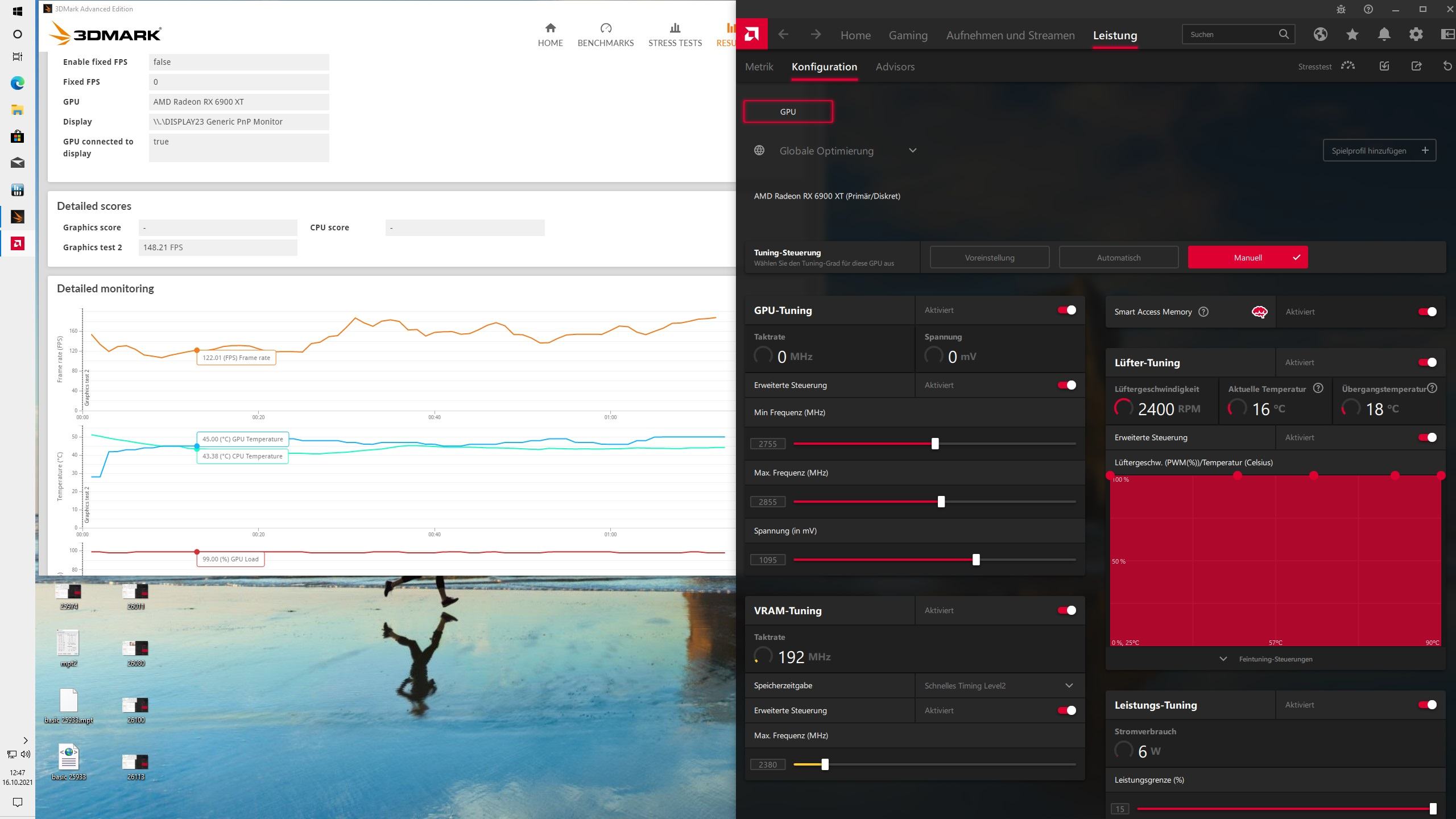Open the Mail app from the taskbar
The height and width of the screenshot is (819, 1456).
pos(18,163)
